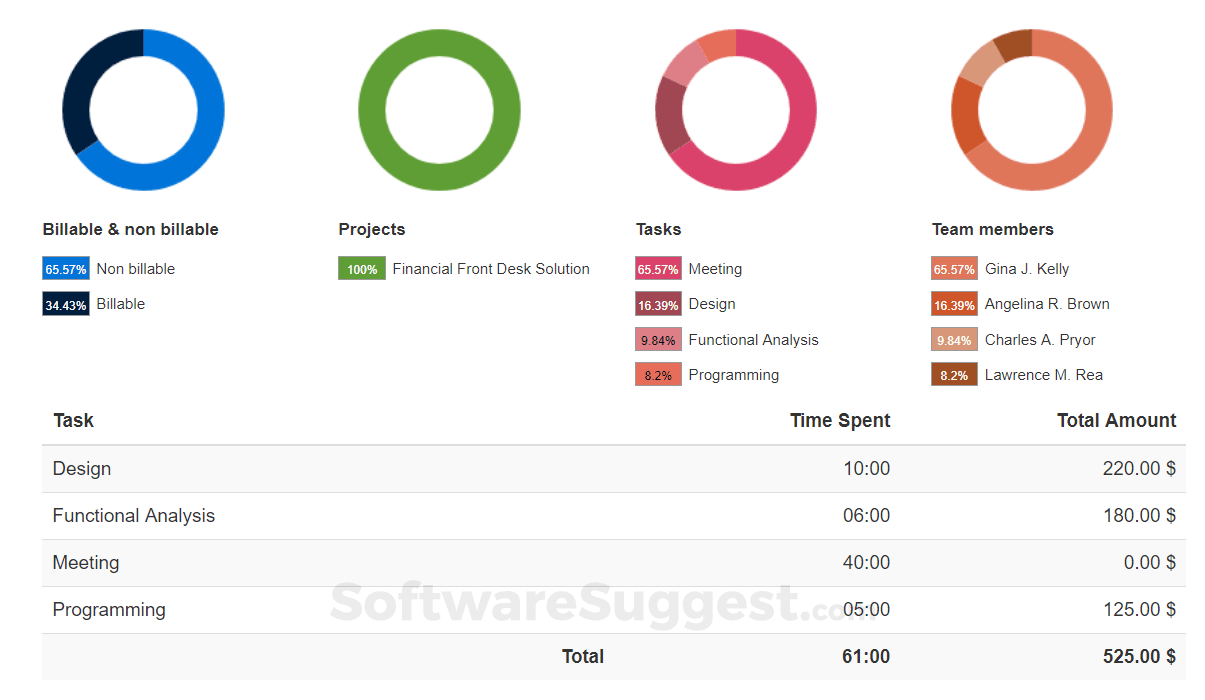This screenshot has width=1205, height=700.
Task: Select the Design row in the table
Action: [x=82, y=469]
